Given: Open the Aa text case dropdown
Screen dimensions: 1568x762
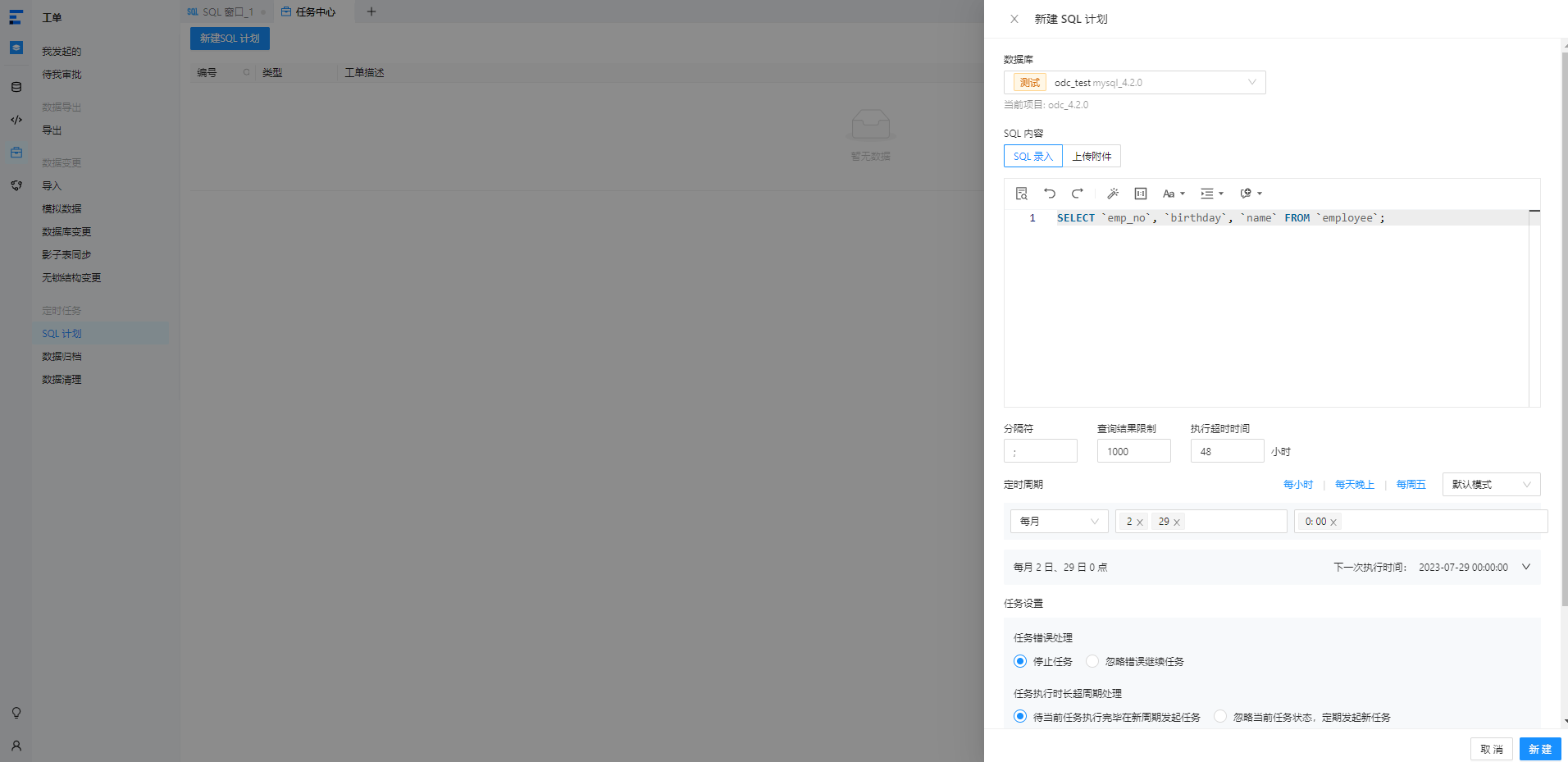Looking at the screenshot, I should [1174, 194].
